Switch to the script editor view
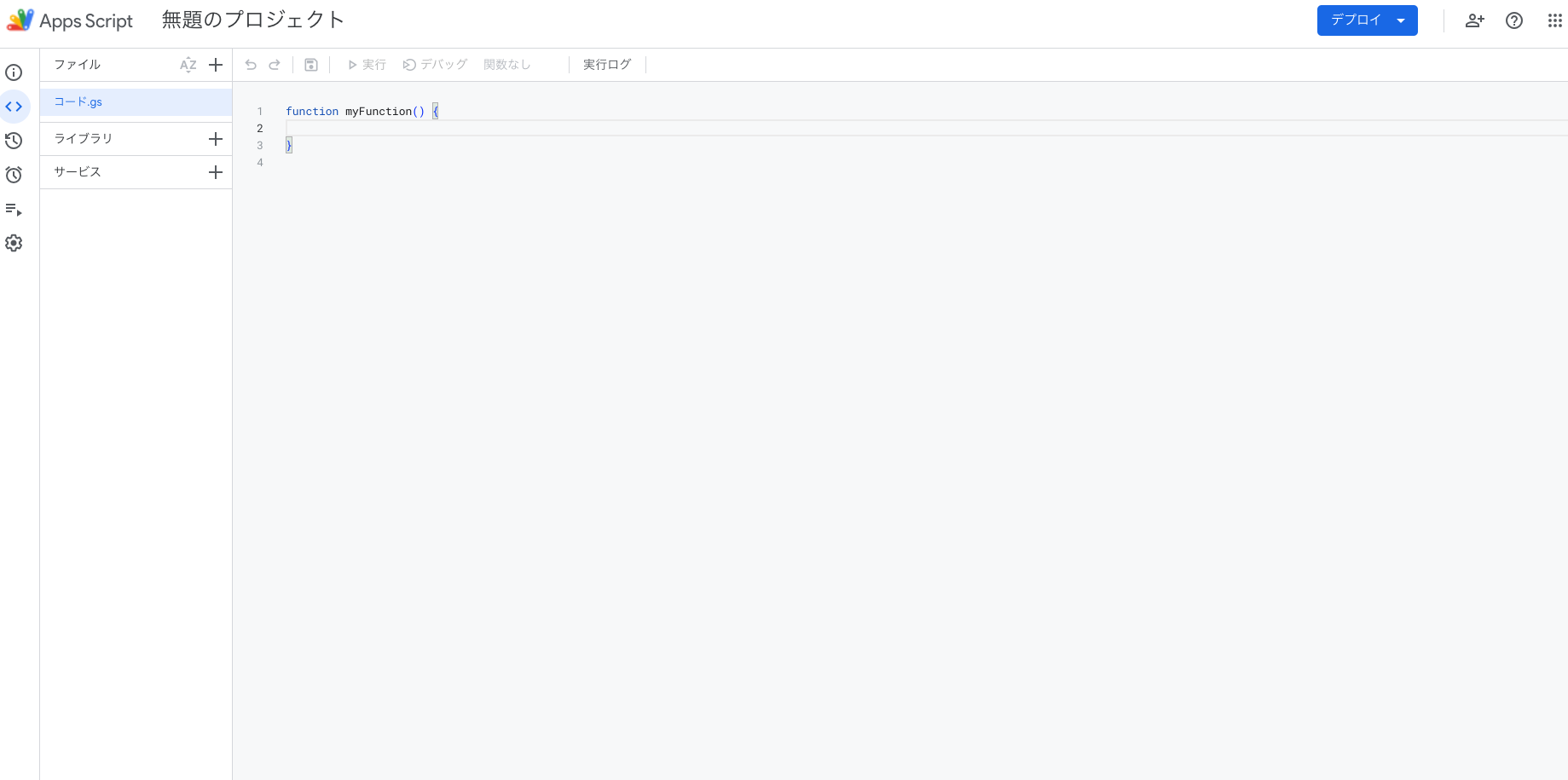 pos(14,107)
